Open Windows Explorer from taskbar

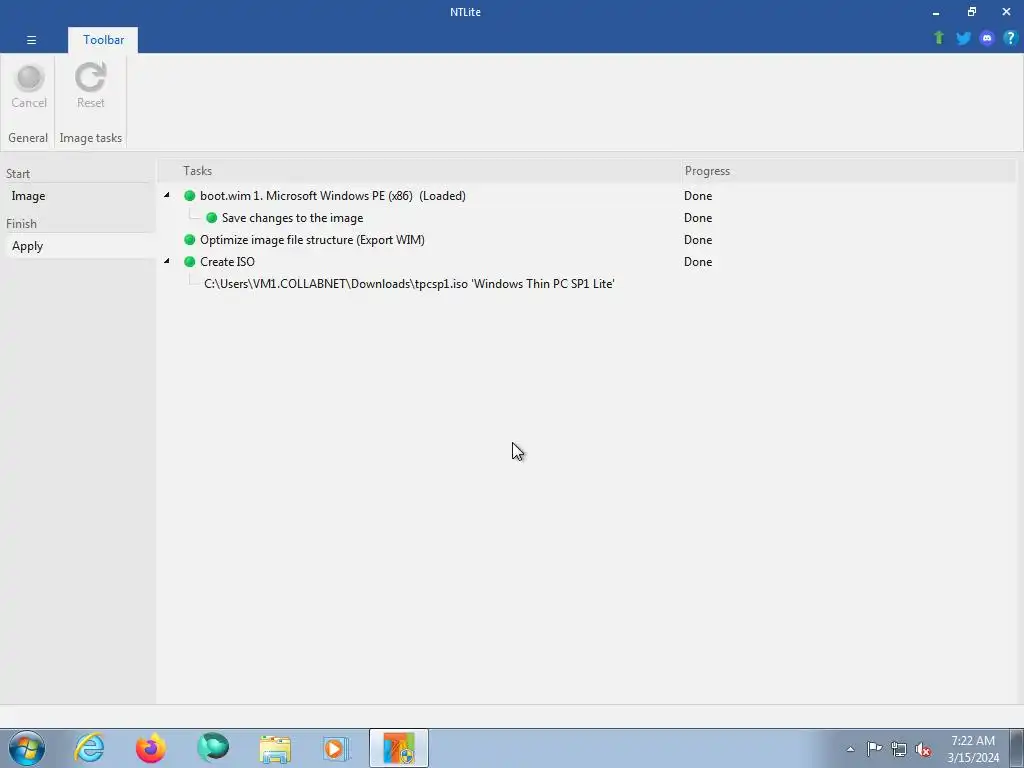[275, 748]
